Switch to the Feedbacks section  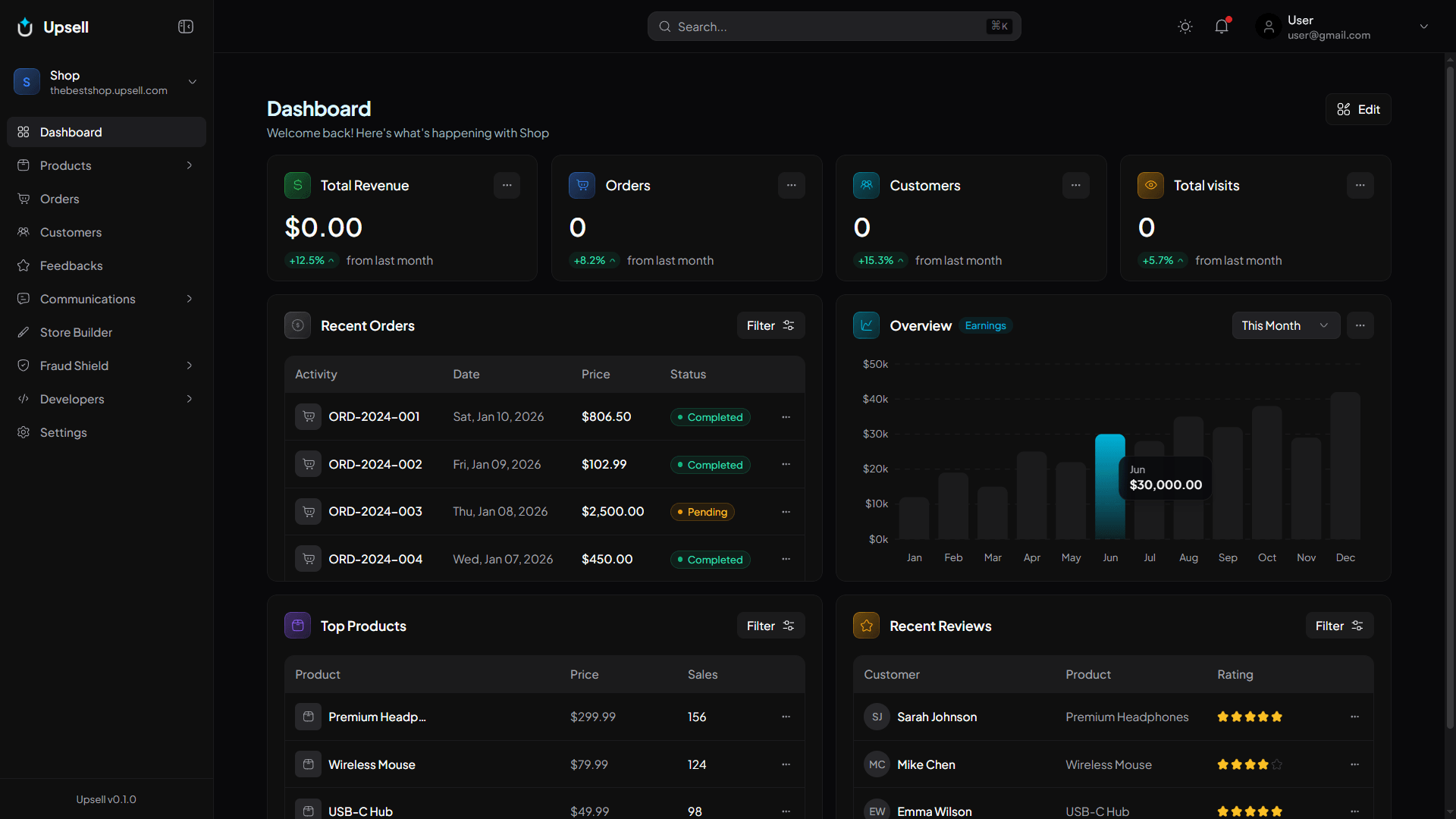pos(71,265)
